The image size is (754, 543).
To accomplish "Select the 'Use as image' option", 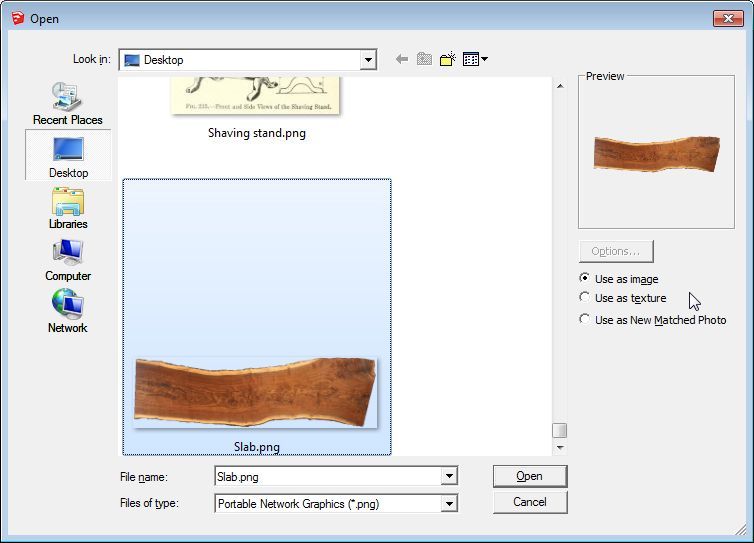I will coord(585,279).
